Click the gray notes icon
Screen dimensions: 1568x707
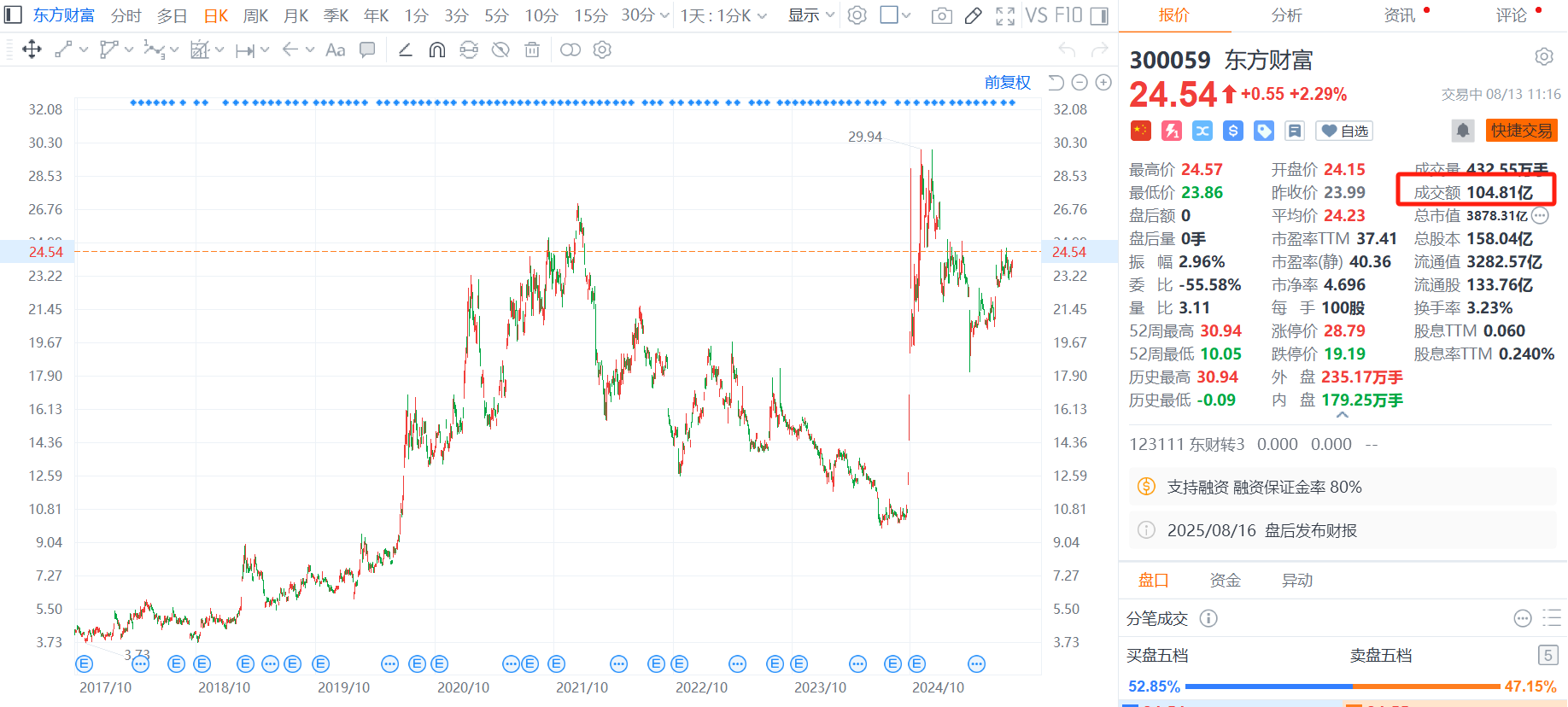pos(1295,131)
